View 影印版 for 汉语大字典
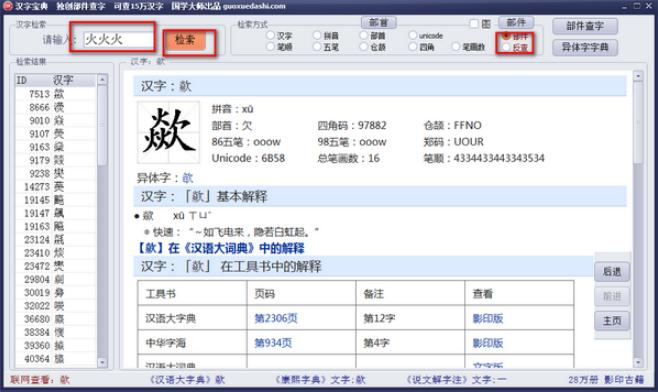Image resolution: width=658 pixels, height=392 pixels. [x=488, y=318]
